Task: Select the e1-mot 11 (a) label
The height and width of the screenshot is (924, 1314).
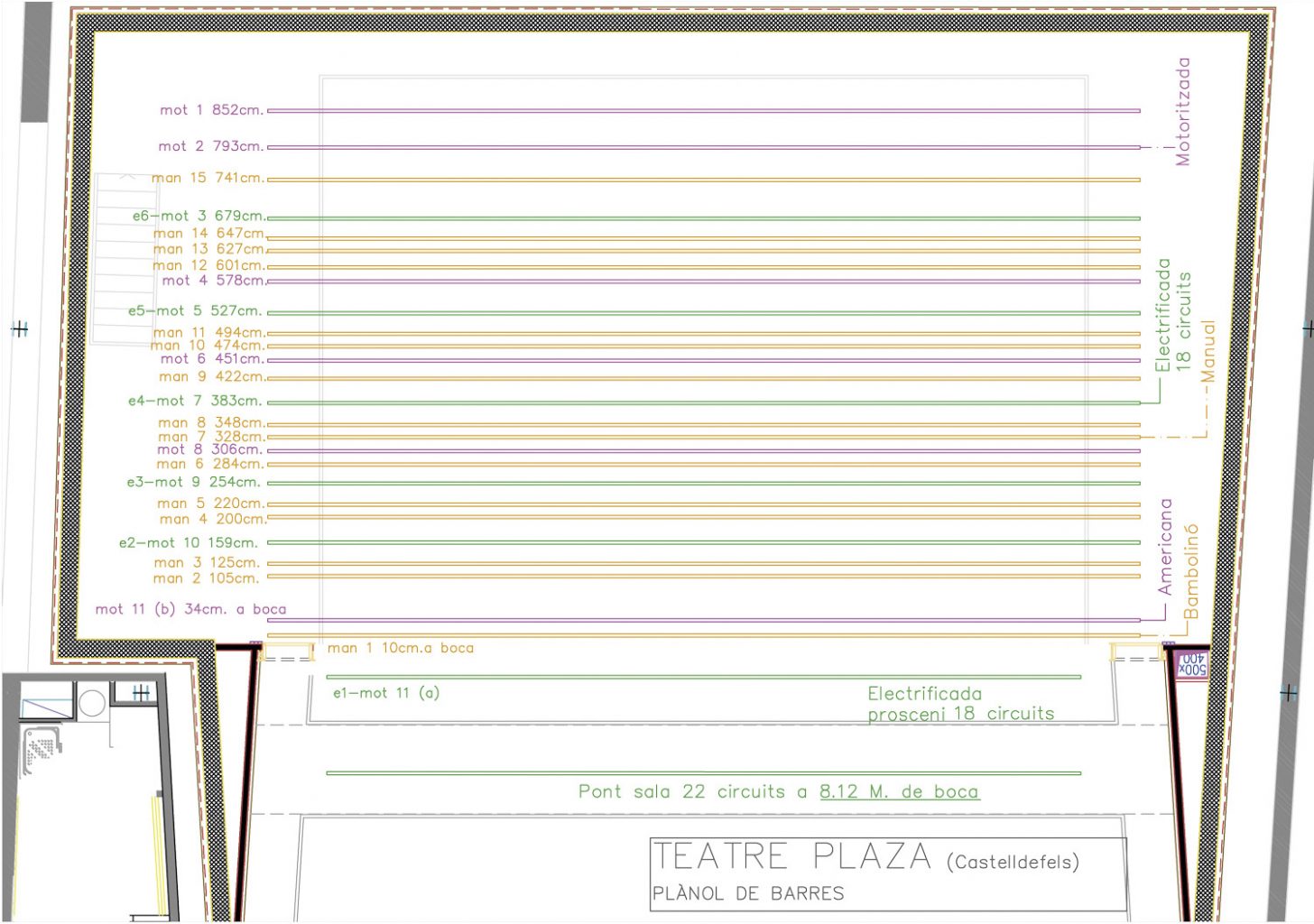Action: [x=385, y=693]
